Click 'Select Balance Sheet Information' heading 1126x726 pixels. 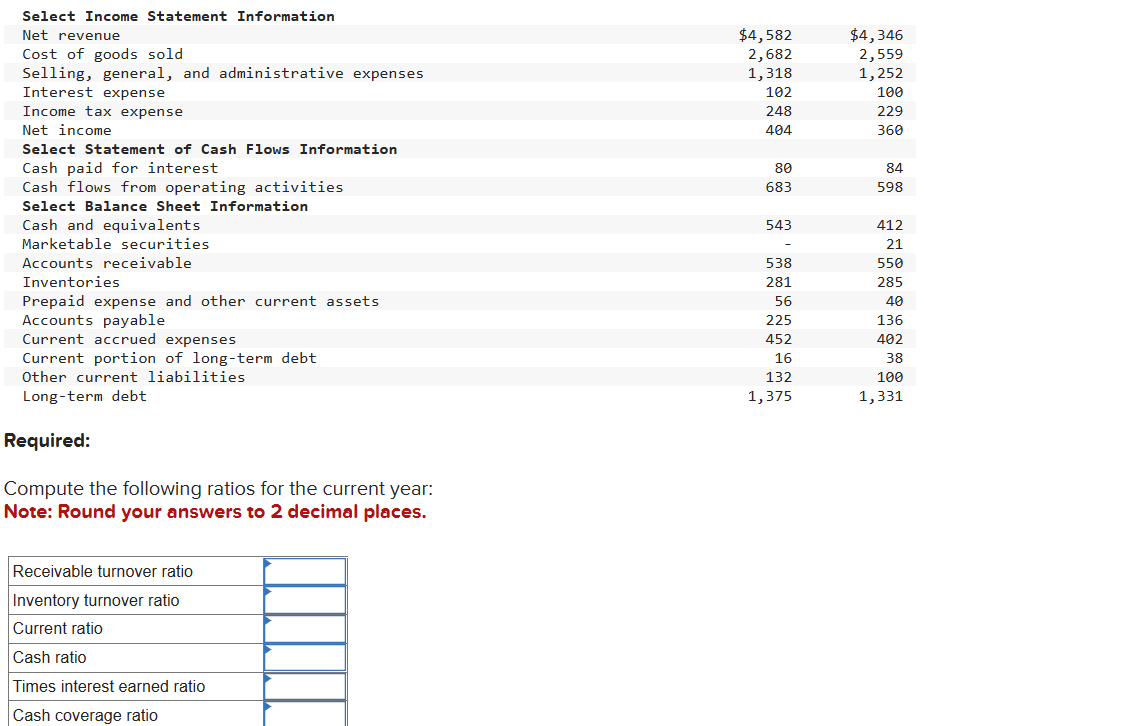[165, 207]
